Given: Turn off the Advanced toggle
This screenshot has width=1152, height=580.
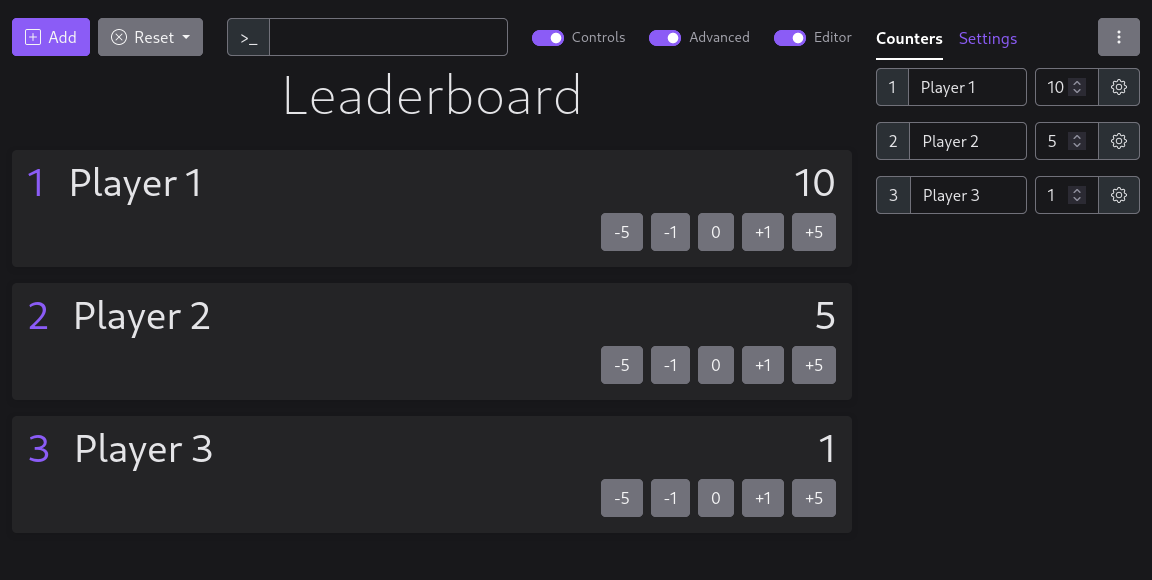Looking at the screenshot, I should coord(665,38).
